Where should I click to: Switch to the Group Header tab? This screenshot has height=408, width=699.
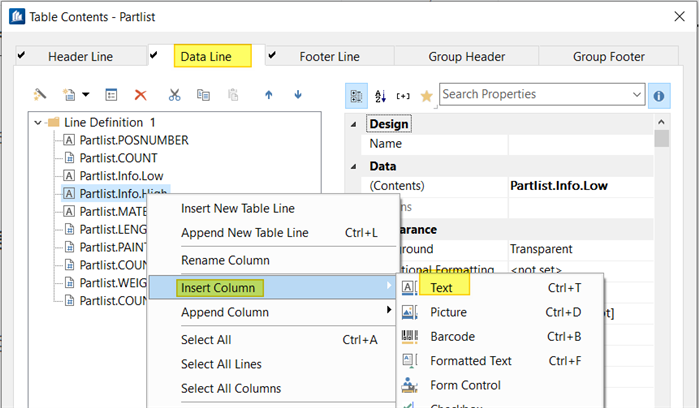click(x=467, y=57)
